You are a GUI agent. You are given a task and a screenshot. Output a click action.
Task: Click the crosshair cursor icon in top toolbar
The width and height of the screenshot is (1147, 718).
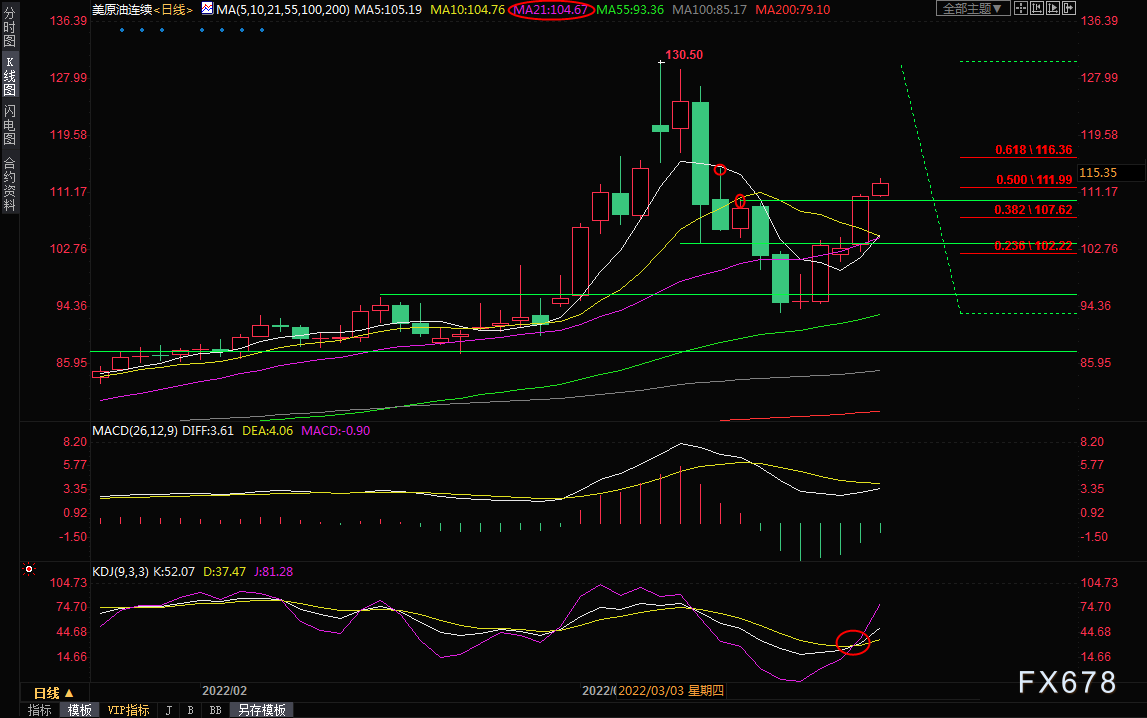point(1021,8)
